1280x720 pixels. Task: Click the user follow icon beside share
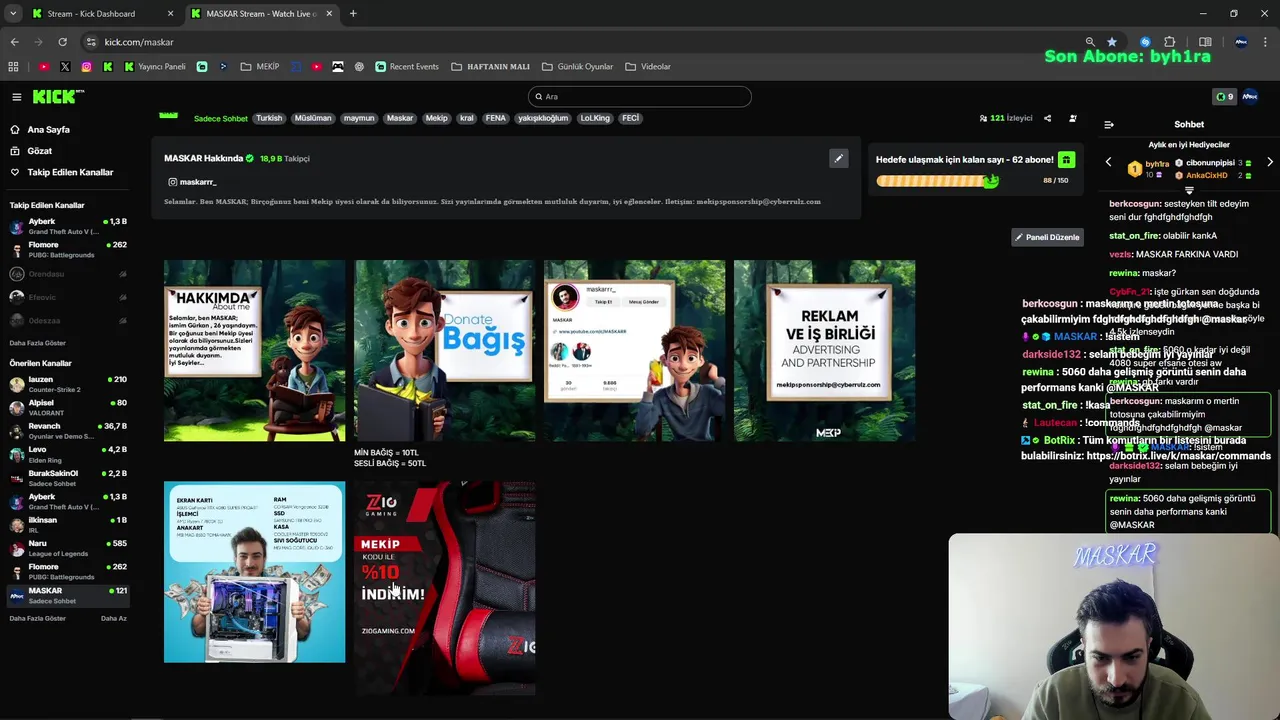pos(1073,118)
